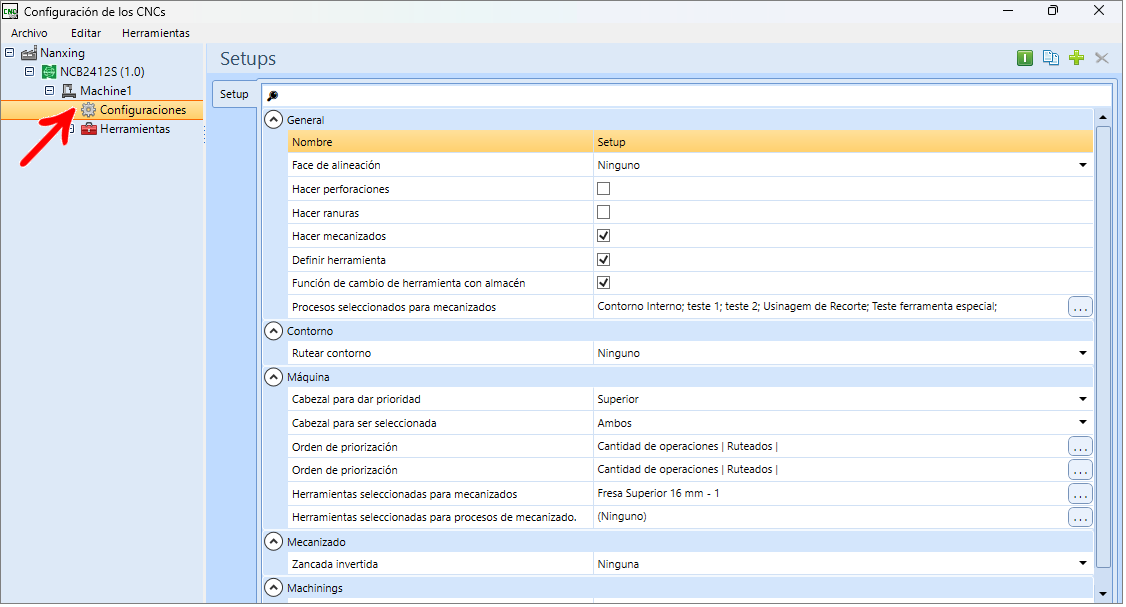Click the copy setup icon
Screen dimensions: 1126x607
1051,58
